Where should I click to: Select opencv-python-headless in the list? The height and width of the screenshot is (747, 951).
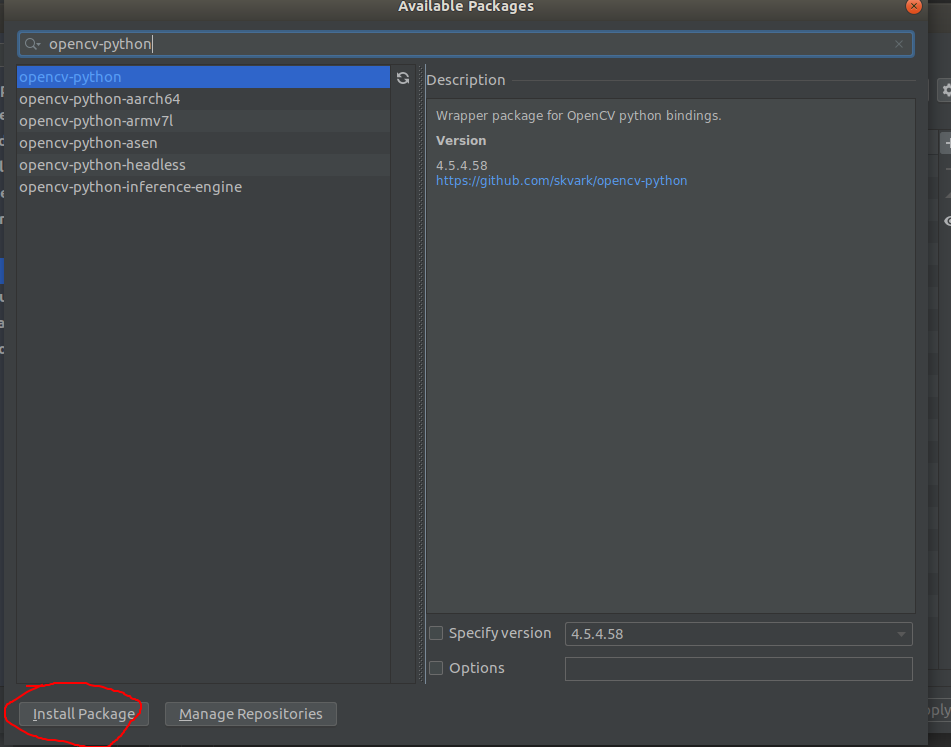pyautogui.click(x=203, y=165)
